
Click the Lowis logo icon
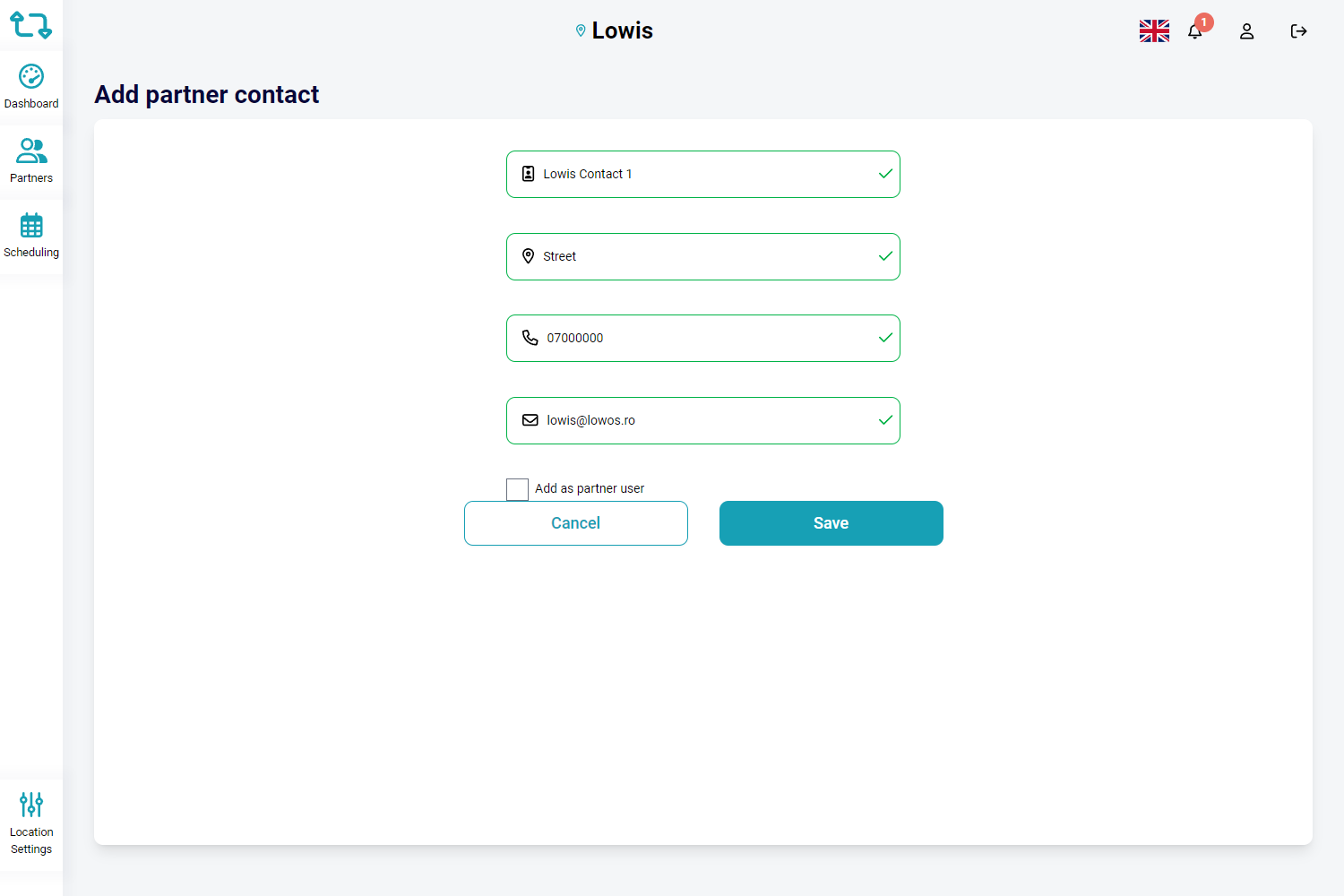point(30,25)
